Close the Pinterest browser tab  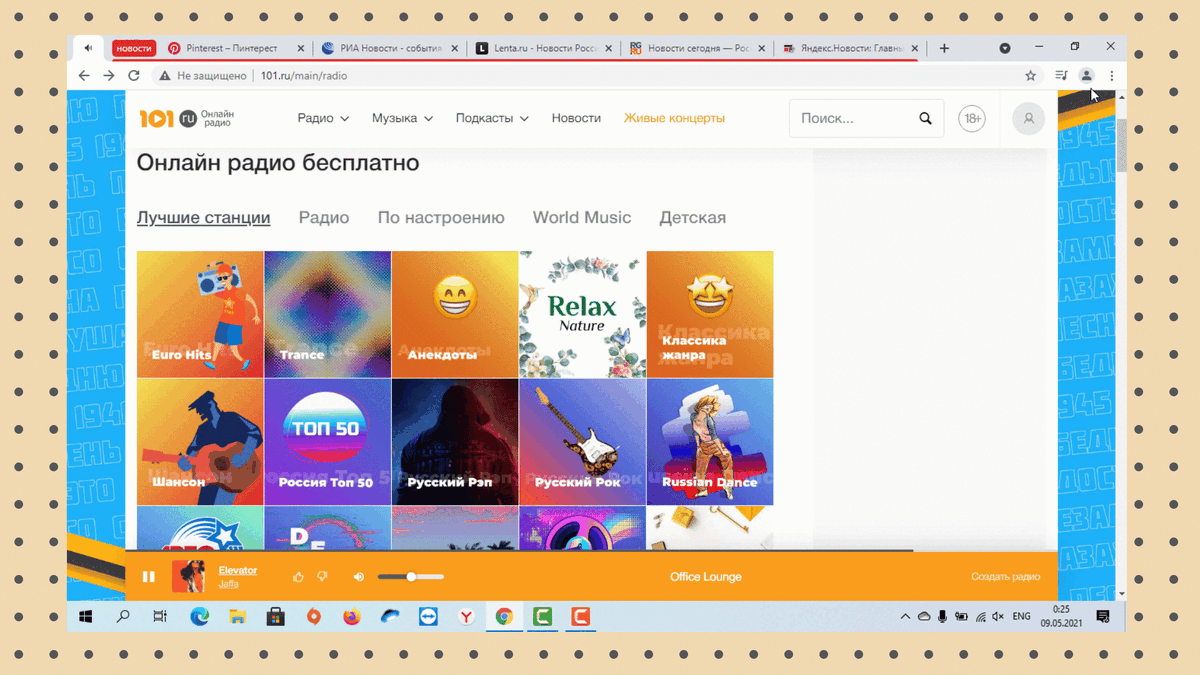(300, 48)
